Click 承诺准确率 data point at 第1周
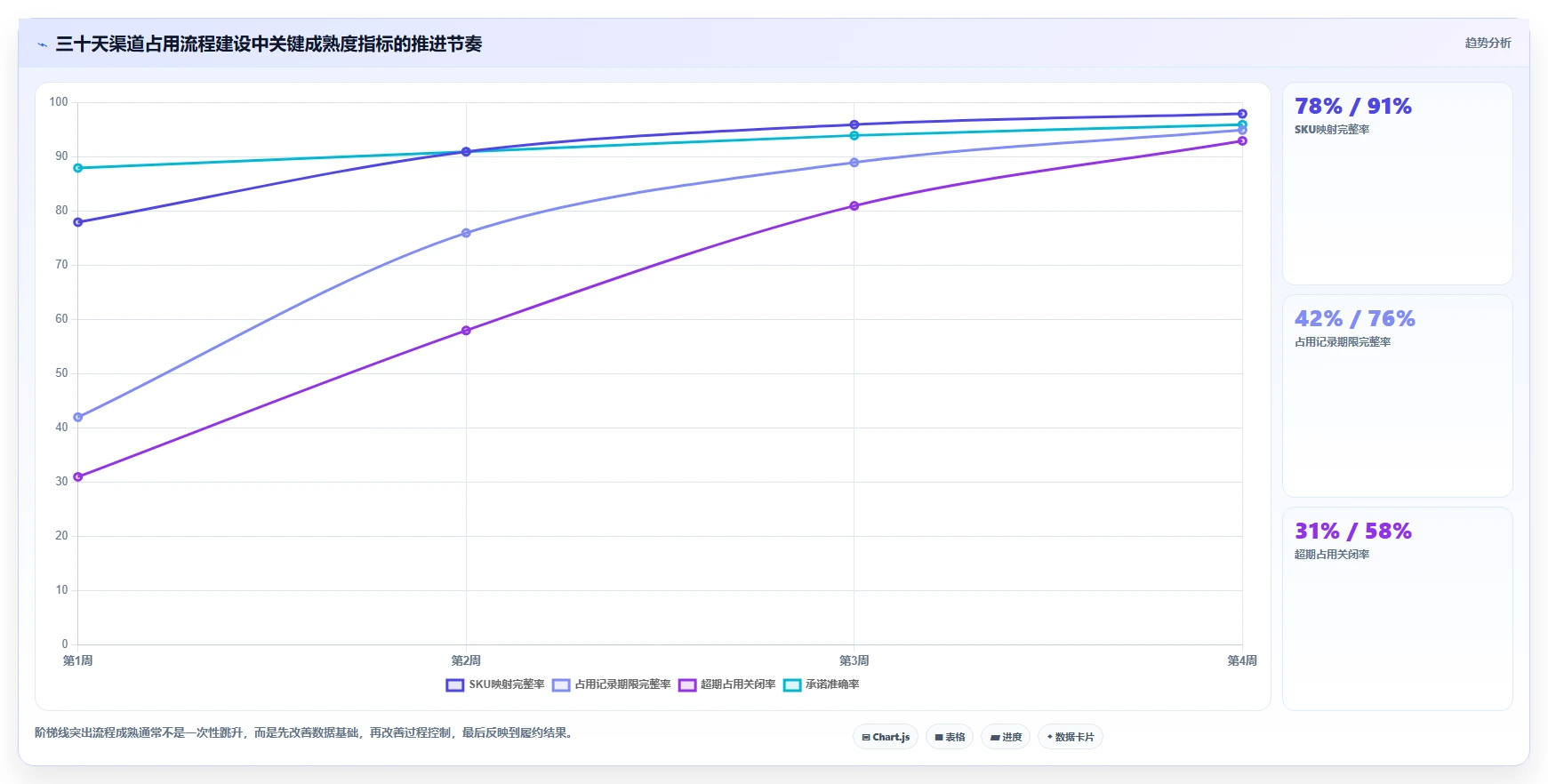1548x784 pixels. (x=78, y=168)
